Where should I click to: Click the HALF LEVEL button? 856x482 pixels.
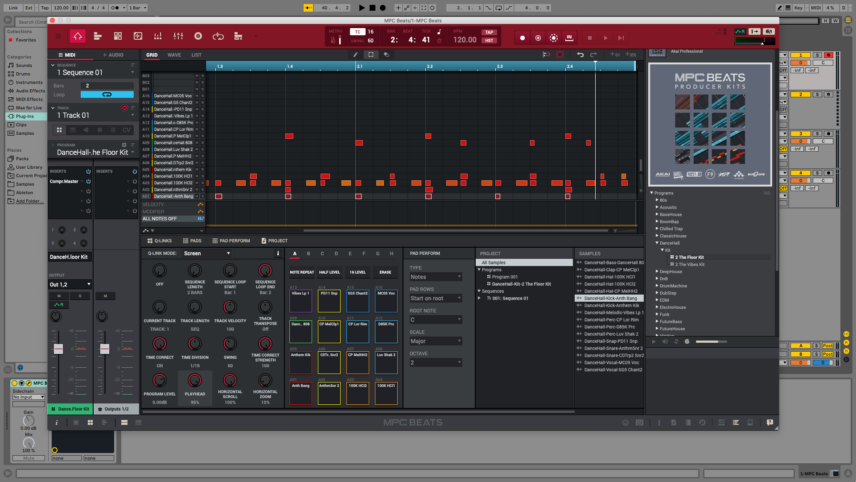click(329, 272)
